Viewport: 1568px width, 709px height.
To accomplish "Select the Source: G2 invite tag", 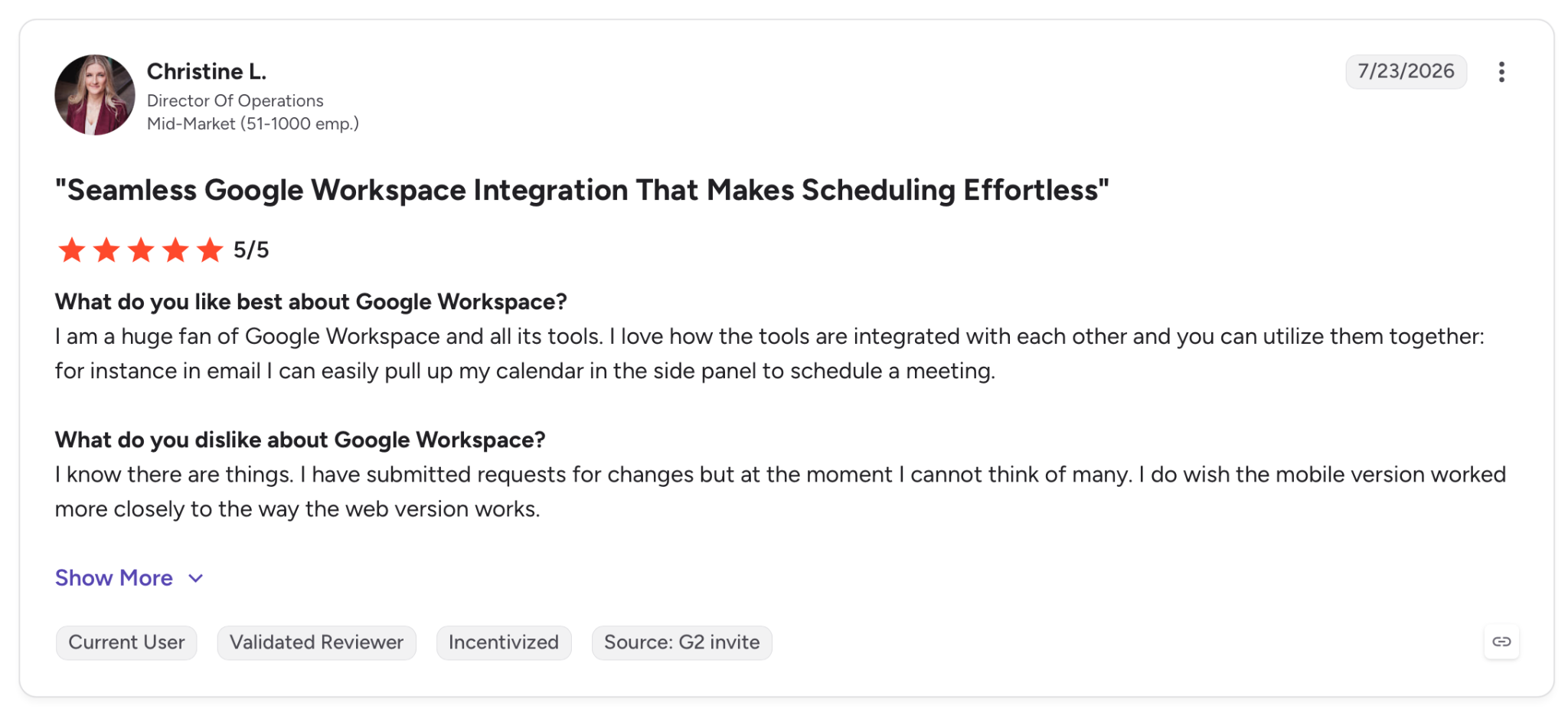I will tap(681, 642).
